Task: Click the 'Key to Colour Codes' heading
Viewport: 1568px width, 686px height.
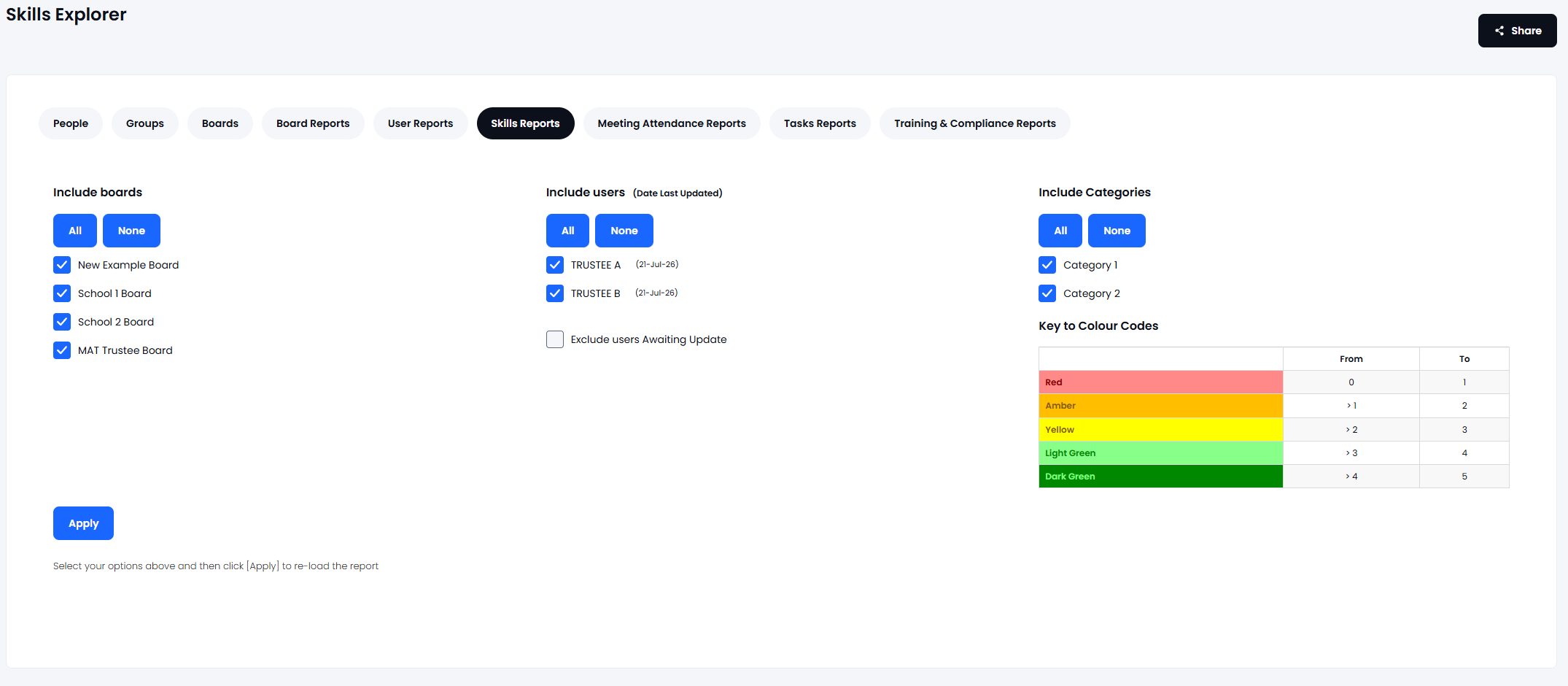Action: point(1098,325)
